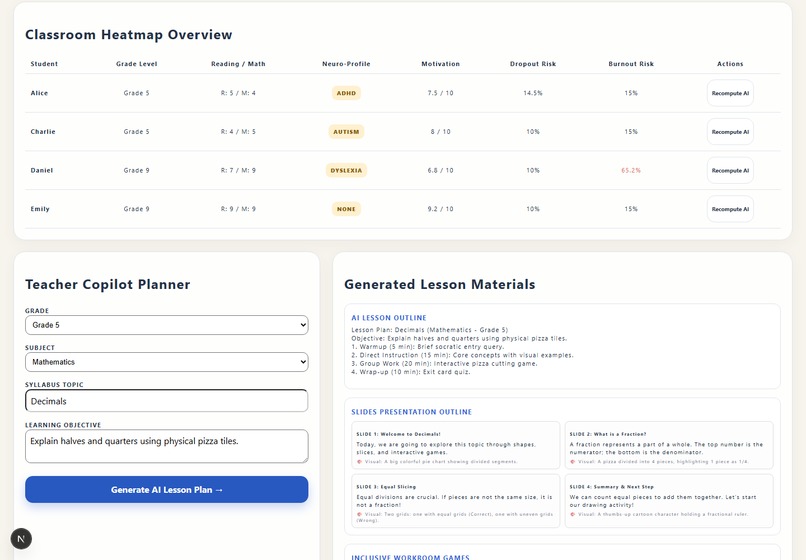Click Alice's motivation score 7.5 / 10
This screenshot has width=806, height=560.
441,93
